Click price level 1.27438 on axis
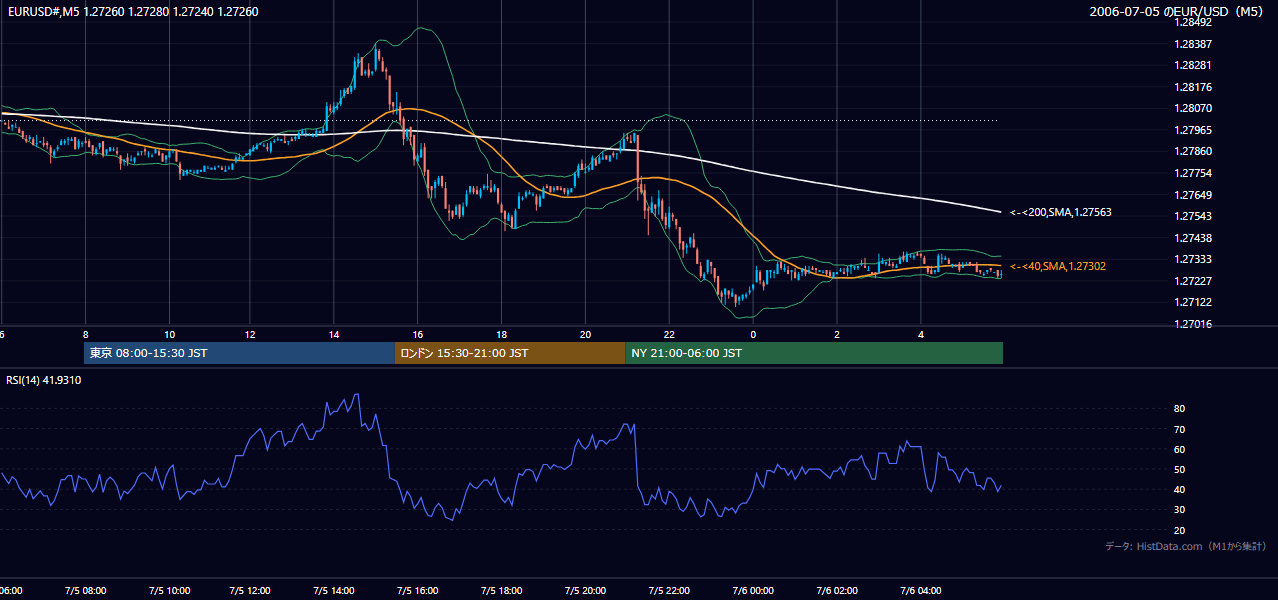The height and width of the screenshot is (600, 1278). [1194, 238]
